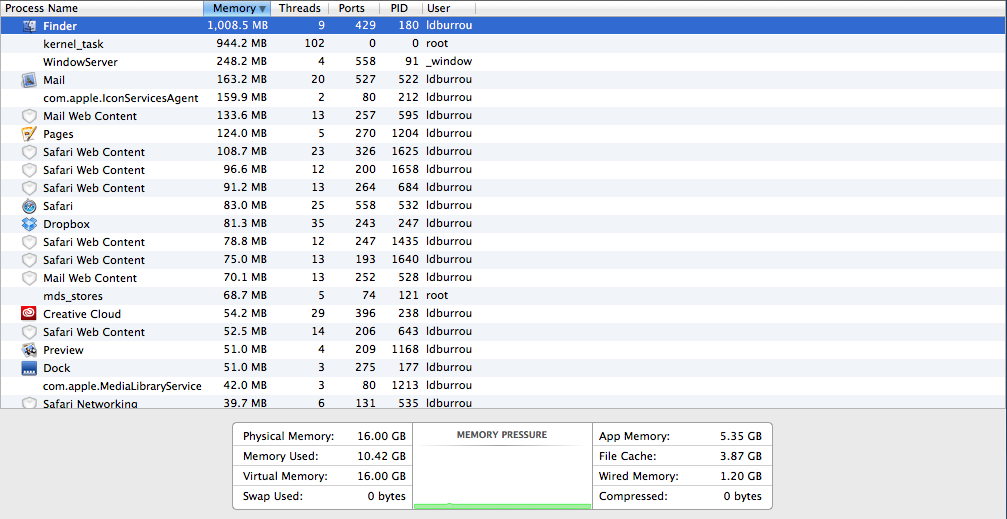Click Dropbox's 81.3 MB memory value

tap(245, 224)
